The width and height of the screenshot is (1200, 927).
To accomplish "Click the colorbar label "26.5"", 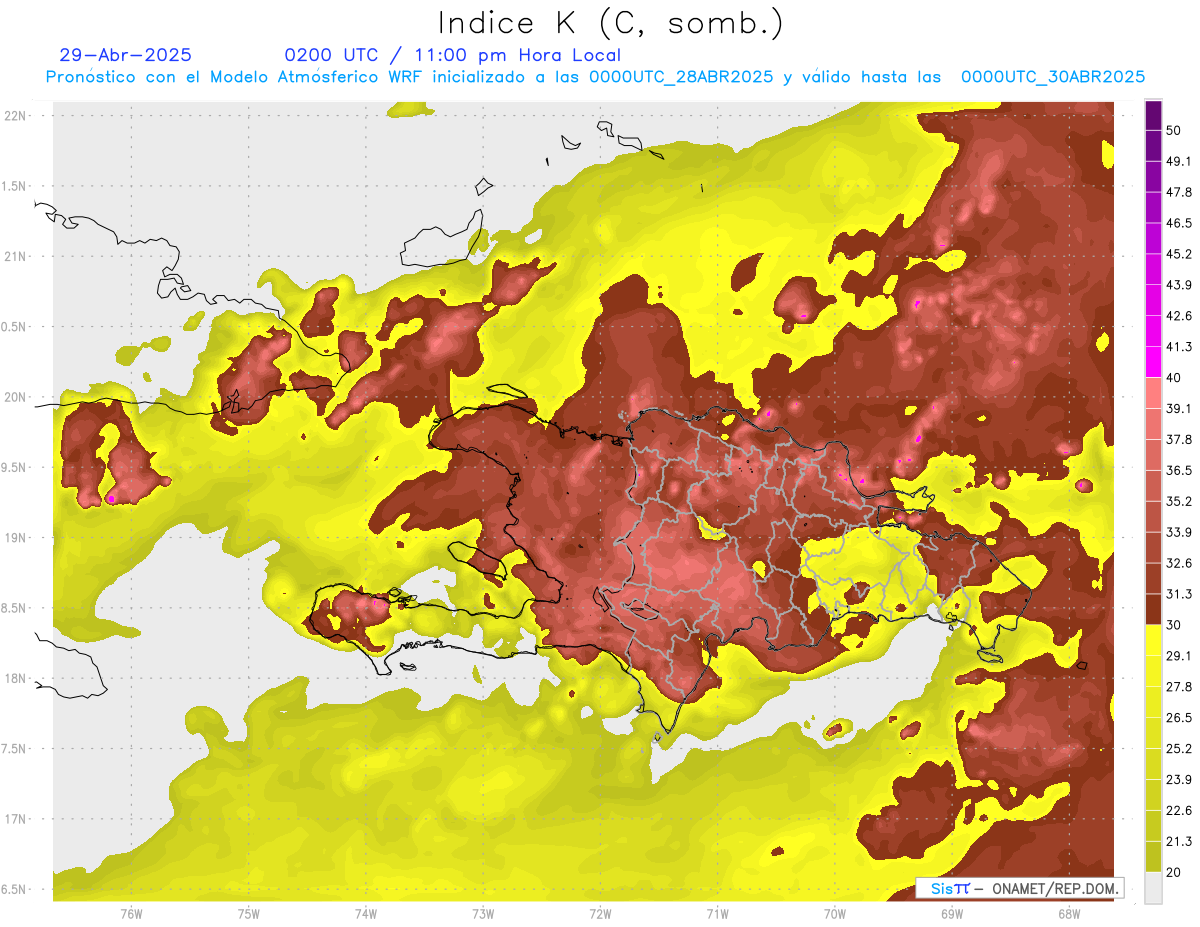I will pyautogui.click(x=1179, y=718).
